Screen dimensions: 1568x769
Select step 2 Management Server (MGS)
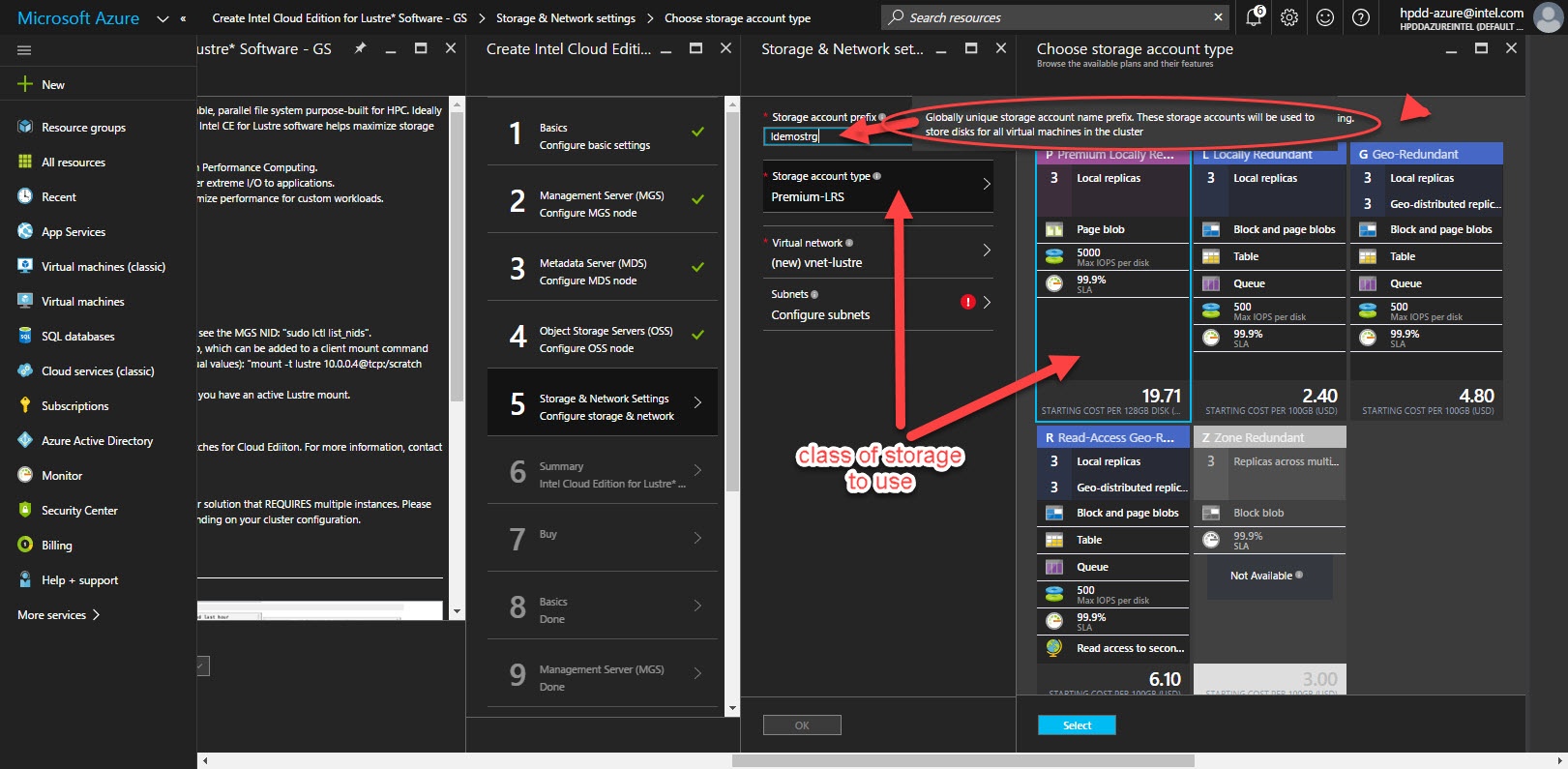(x=603, y=199)
